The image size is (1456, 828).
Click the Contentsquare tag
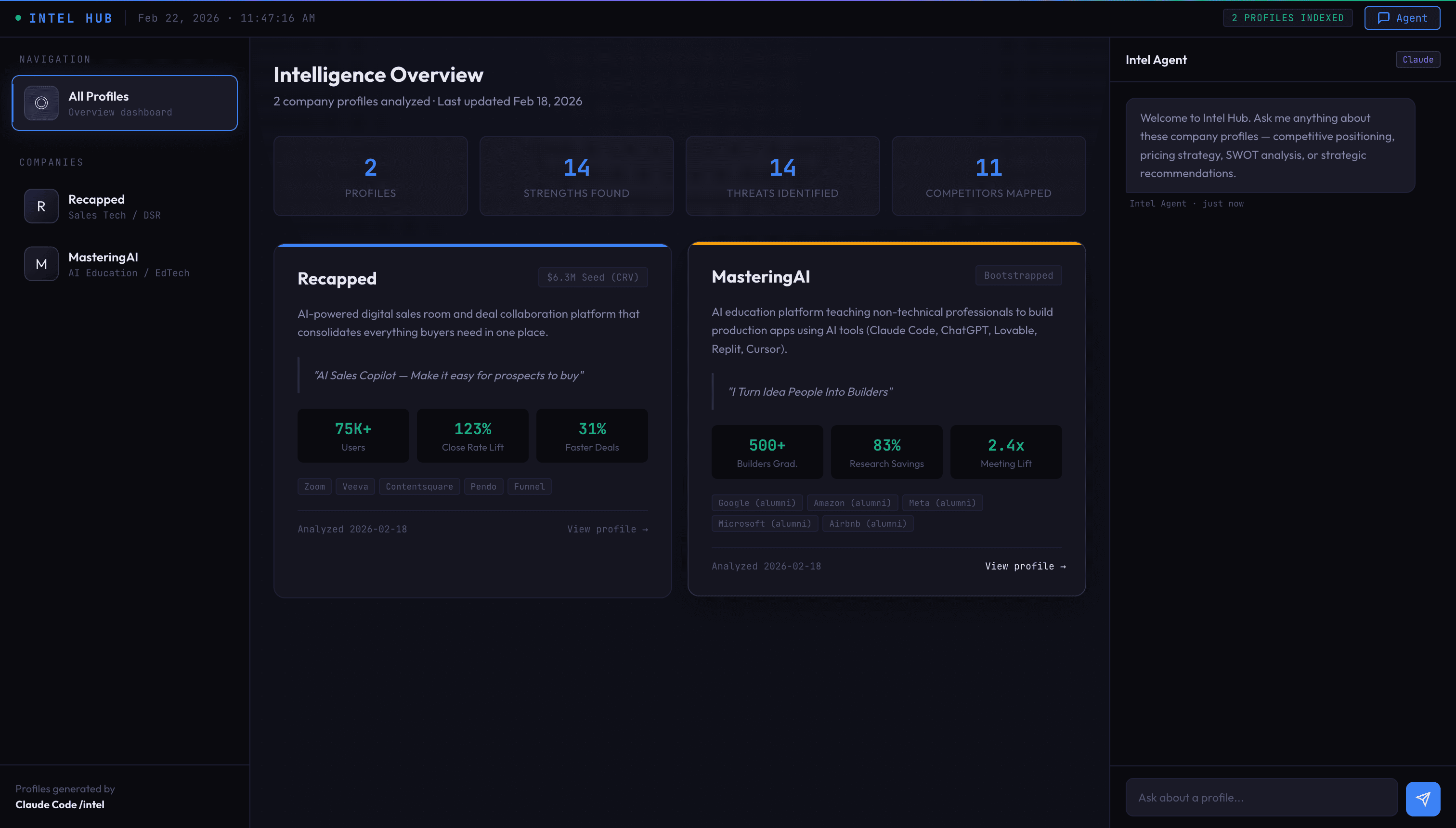click(x=419, y=487)
